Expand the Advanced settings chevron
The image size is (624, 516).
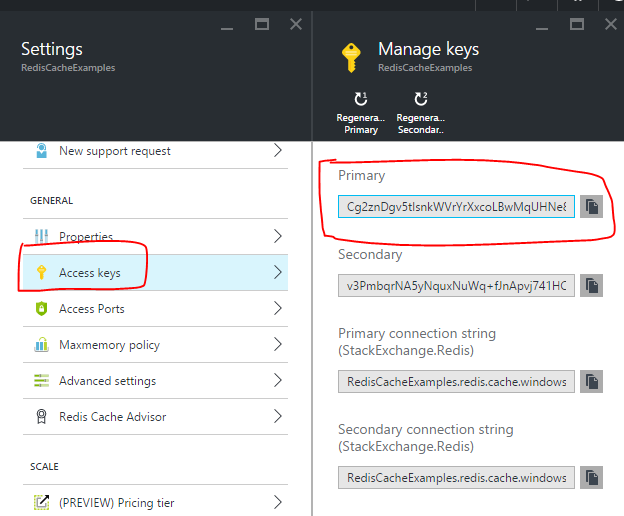tap(278, 381)
